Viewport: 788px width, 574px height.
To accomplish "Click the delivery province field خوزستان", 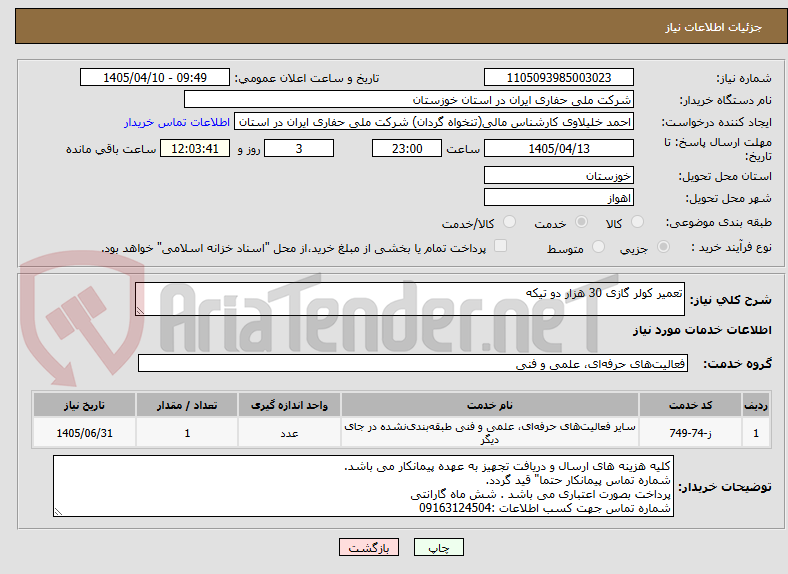I will [558, 175].
